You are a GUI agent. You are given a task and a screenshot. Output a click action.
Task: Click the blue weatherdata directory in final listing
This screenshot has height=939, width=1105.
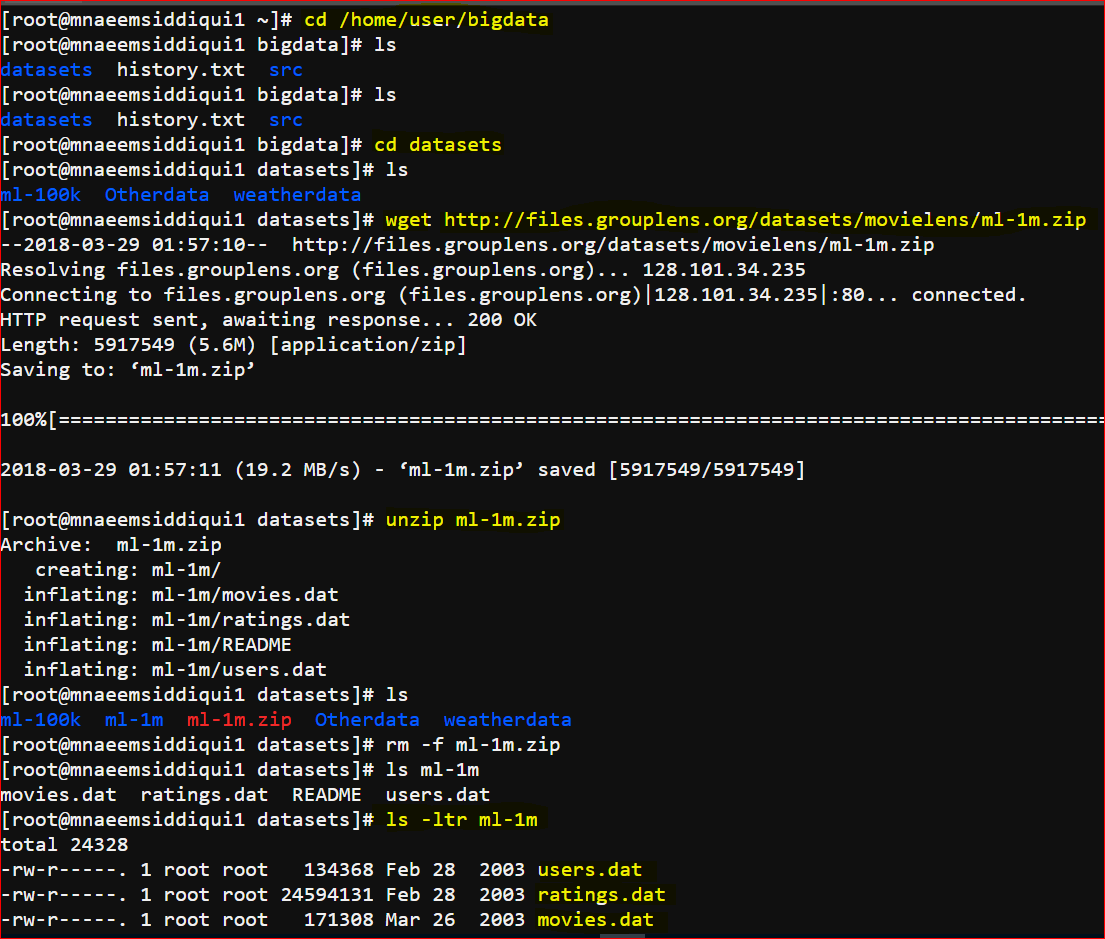coord(507,720)
